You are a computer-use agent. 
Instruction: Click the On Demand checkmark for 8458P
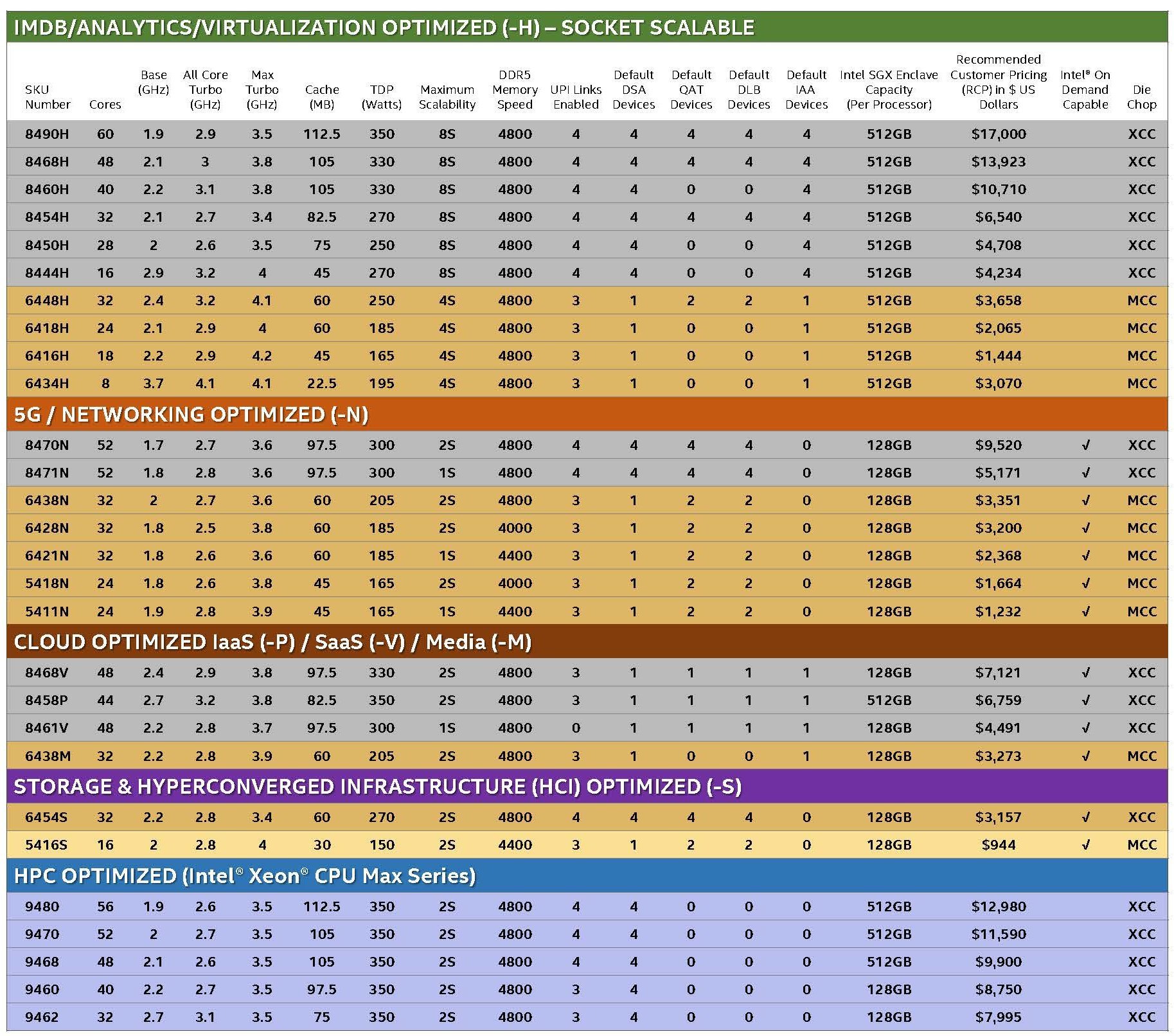(x=1085, y=700)
